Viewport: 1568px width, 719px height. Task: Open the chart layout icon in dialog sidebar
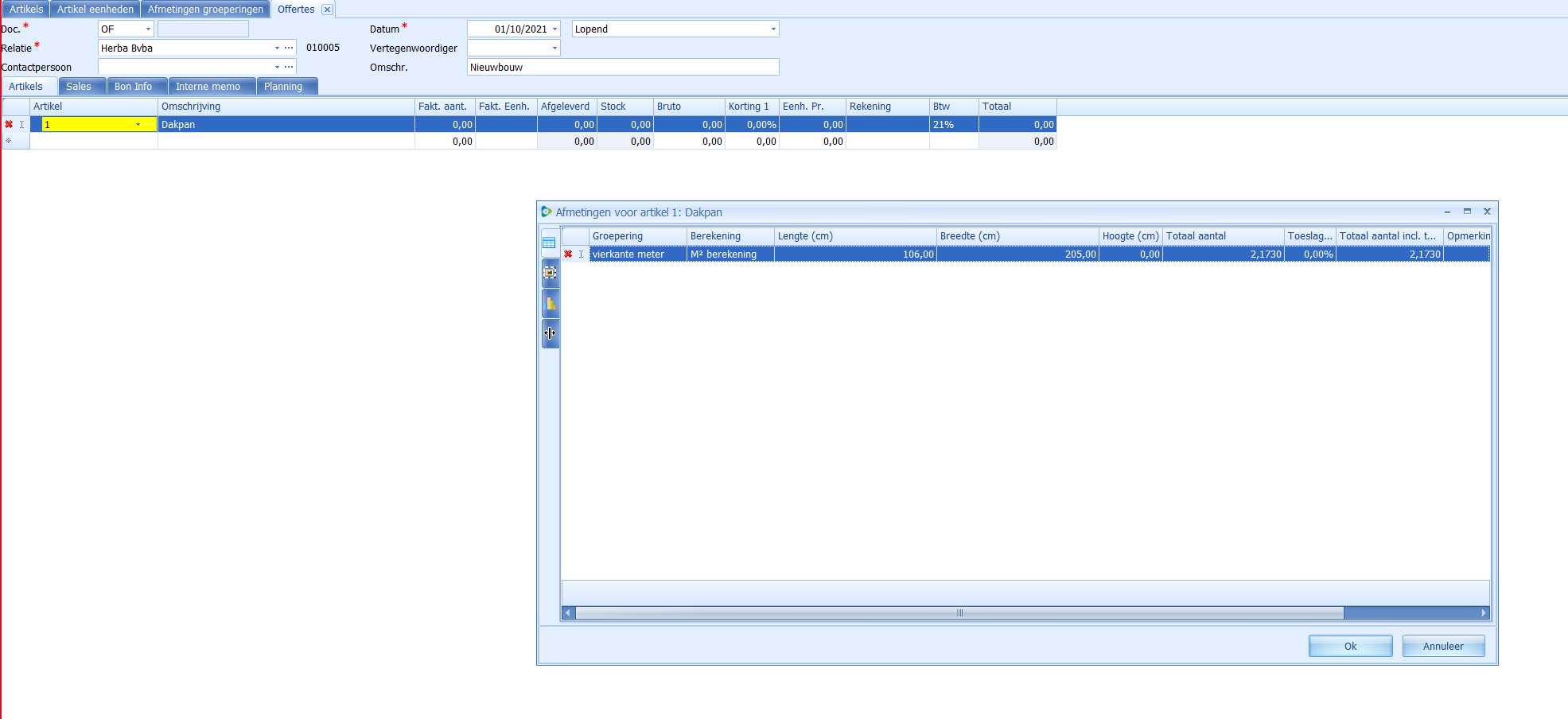tap(550, 273)
